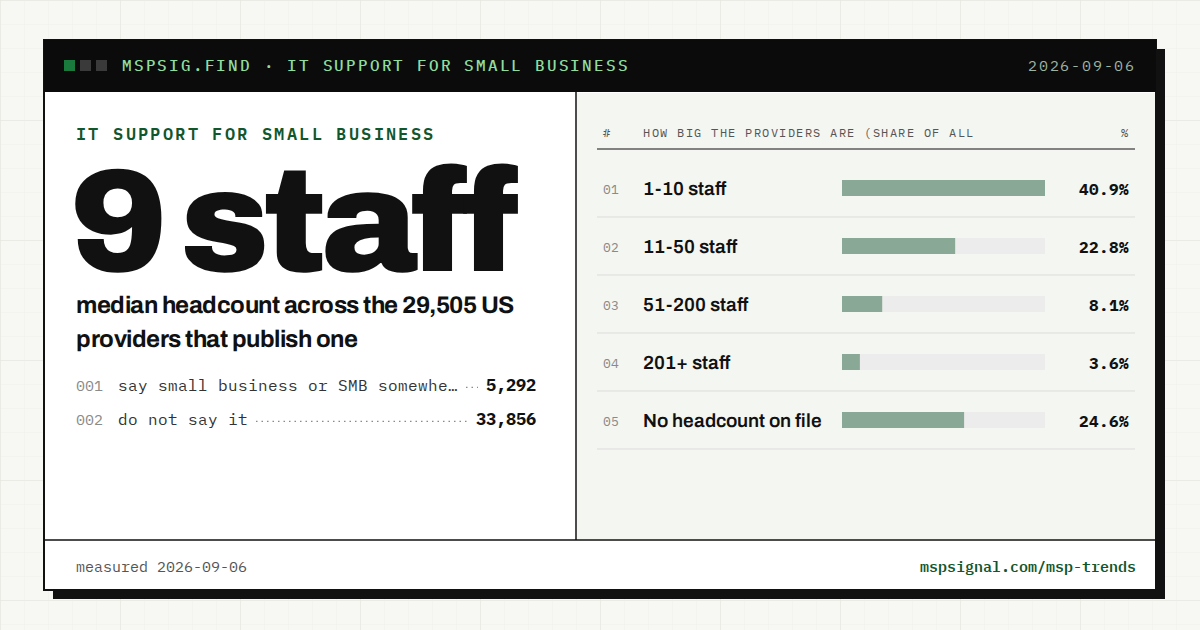This screenshot has height=630, width=1200.
Task: Click the bar for 1-10 staff
Action: 943,188
